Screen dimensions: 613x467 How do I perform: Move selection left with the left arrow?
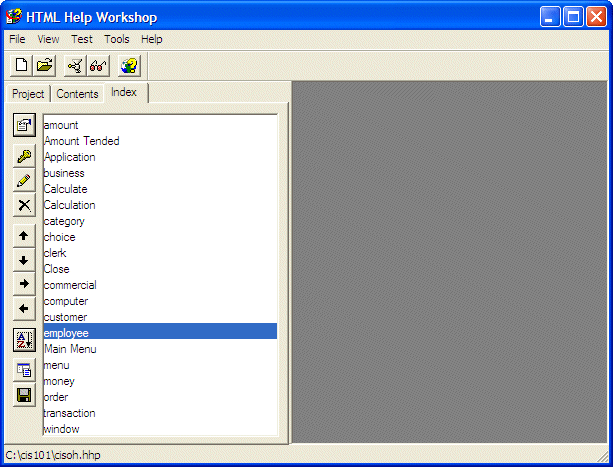24,308
